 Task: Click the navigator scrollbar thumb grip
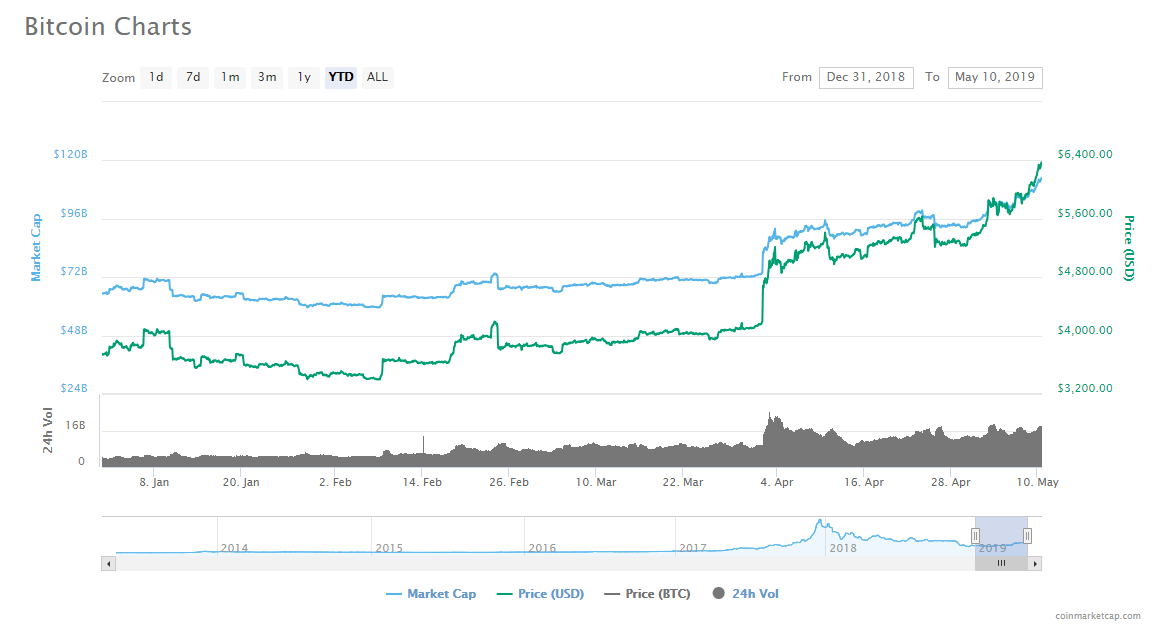pos(1001,564)
